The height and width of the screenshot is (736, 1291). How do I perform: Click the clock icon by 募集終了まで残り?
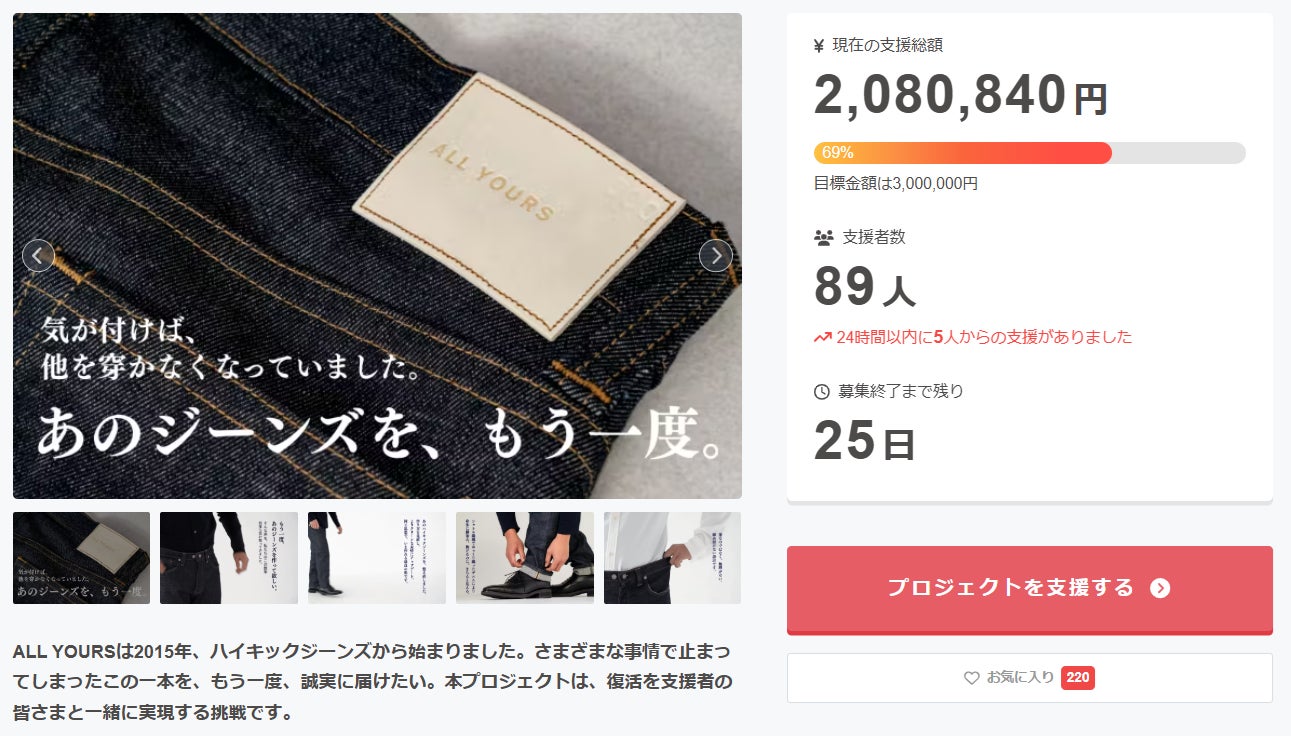click(x=822, y=391)
